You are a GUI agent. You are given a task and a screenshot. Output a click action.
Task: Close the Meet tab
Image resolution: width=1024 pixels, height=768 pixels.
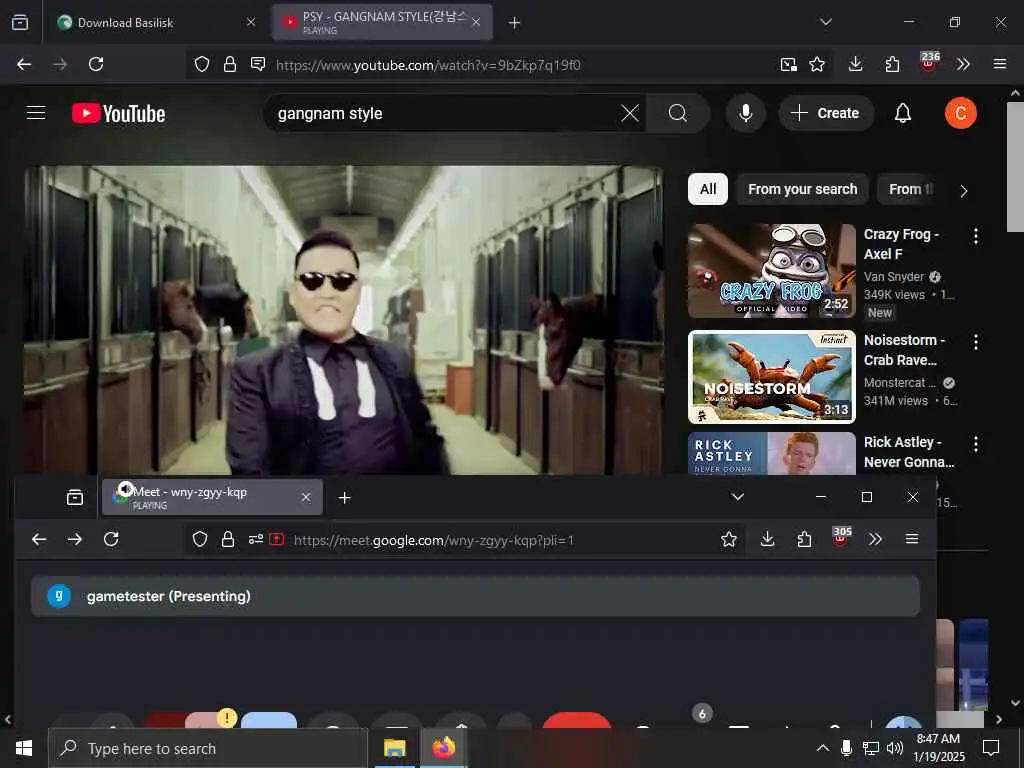[306, 497]
